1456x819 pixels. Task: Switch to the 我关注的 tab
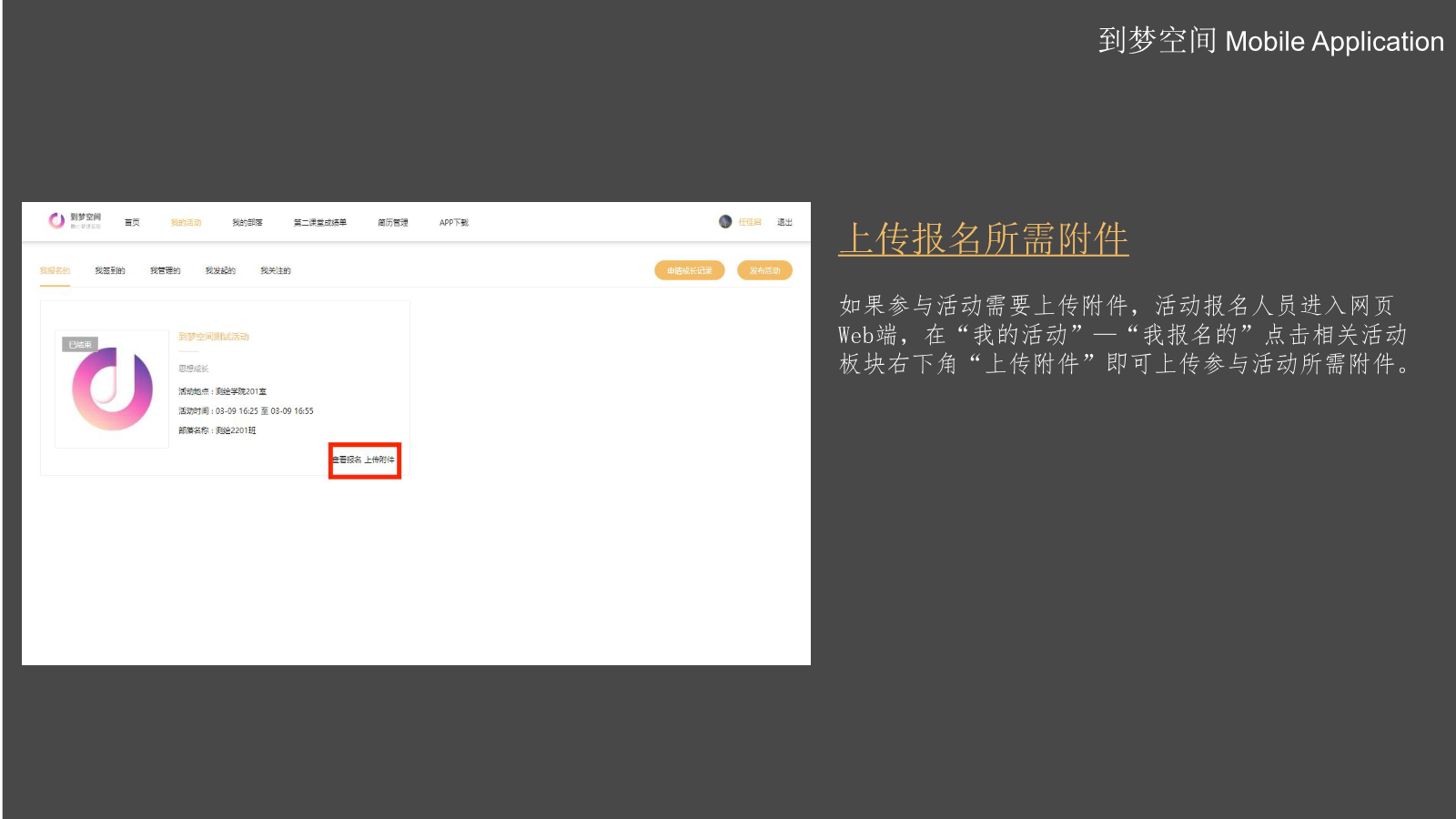coord(276,271)
